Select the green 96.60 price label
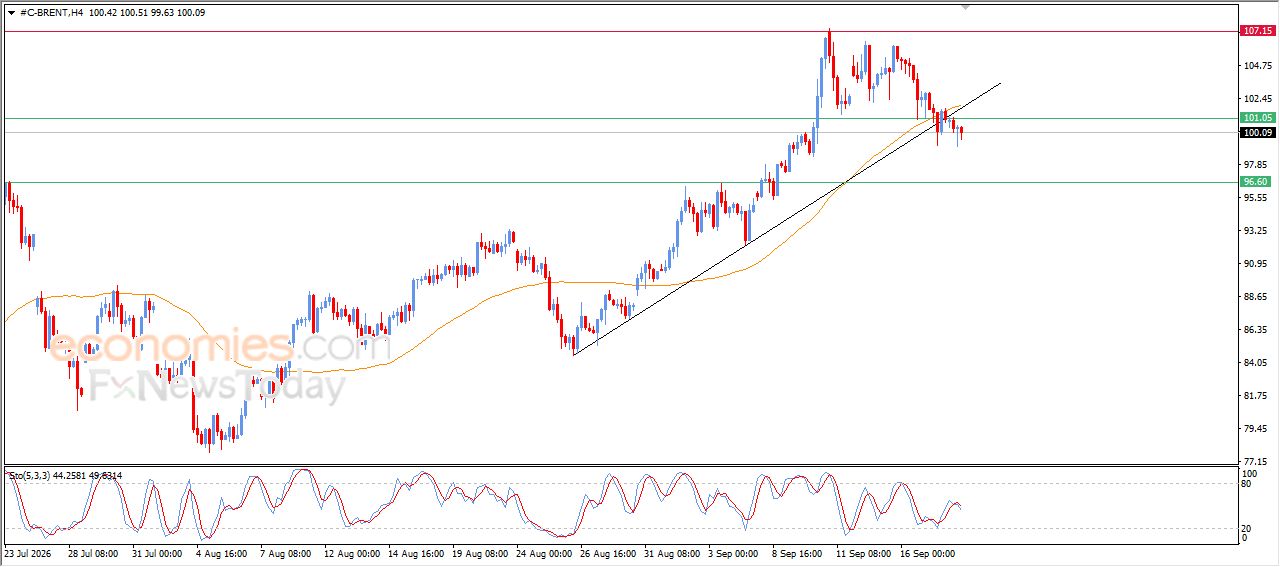This screenshot has height=567, width=1280. click(x=1255, y=182)
